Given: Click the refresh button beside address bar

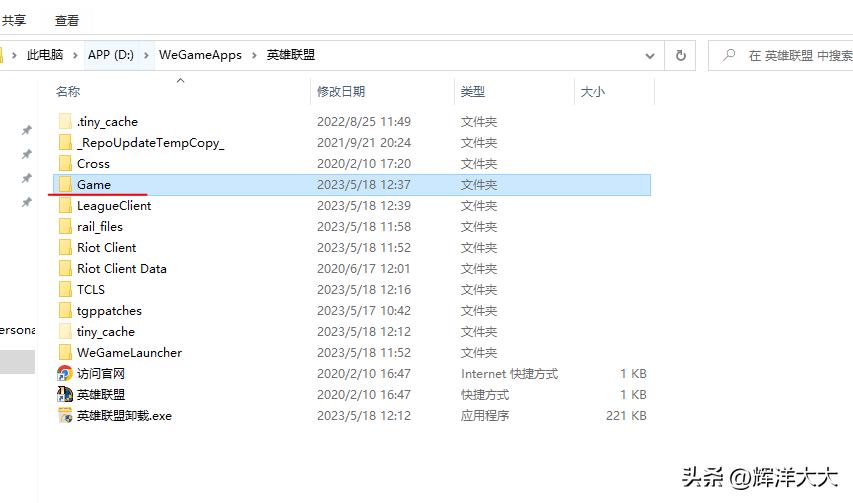Looking at the screenshot, I should click(x=681, y=55).
